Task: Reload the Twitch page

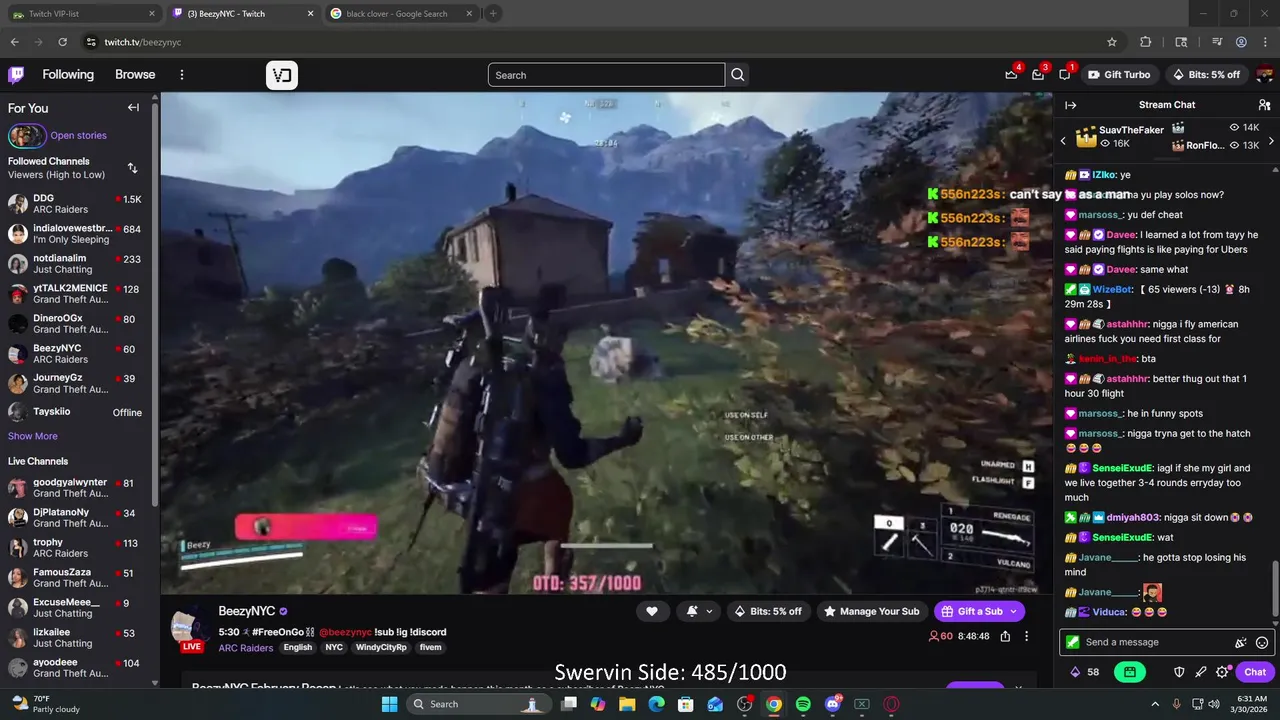Action: [62, 42]
